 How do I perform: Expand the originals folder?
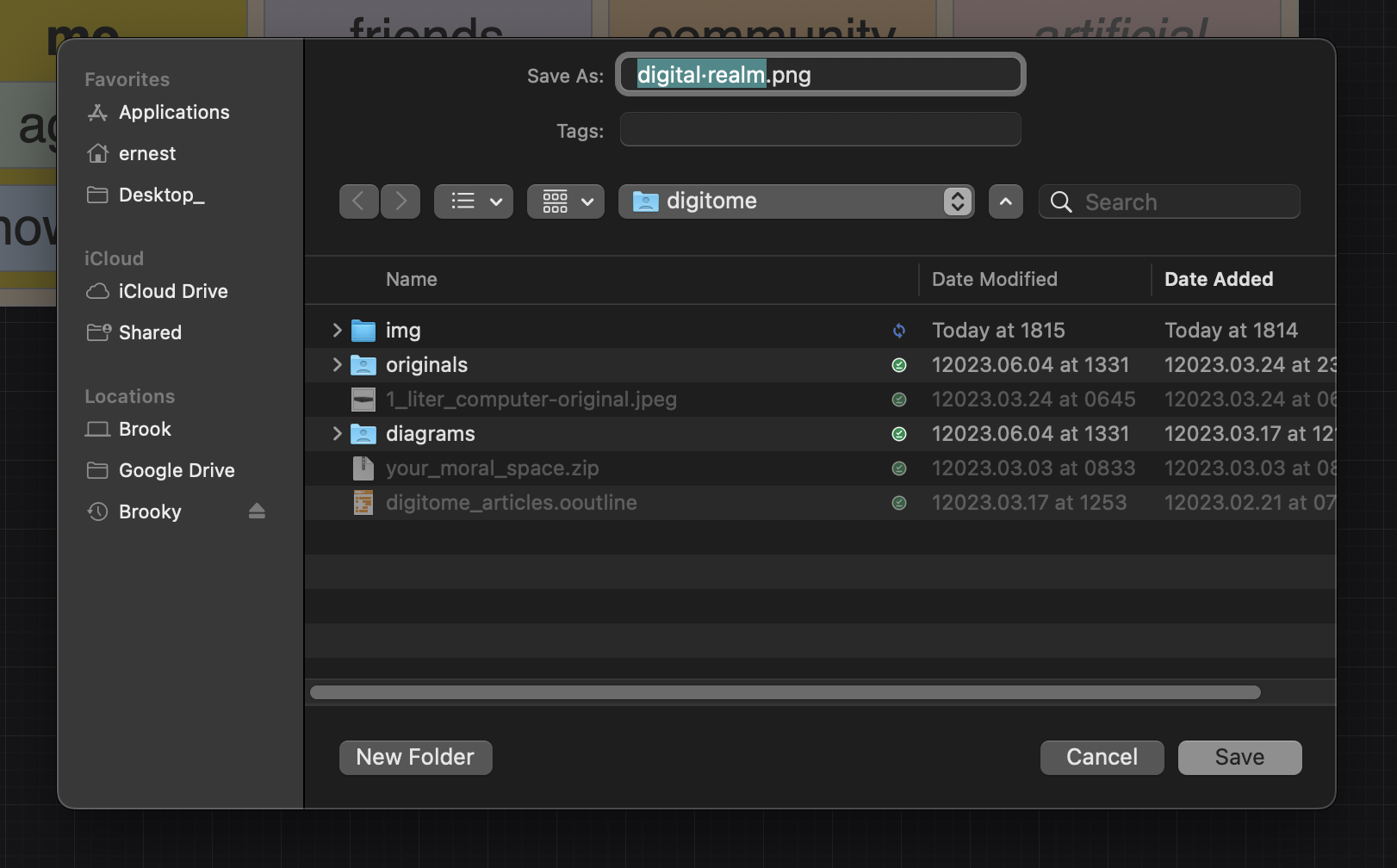(x=336, y=364)
